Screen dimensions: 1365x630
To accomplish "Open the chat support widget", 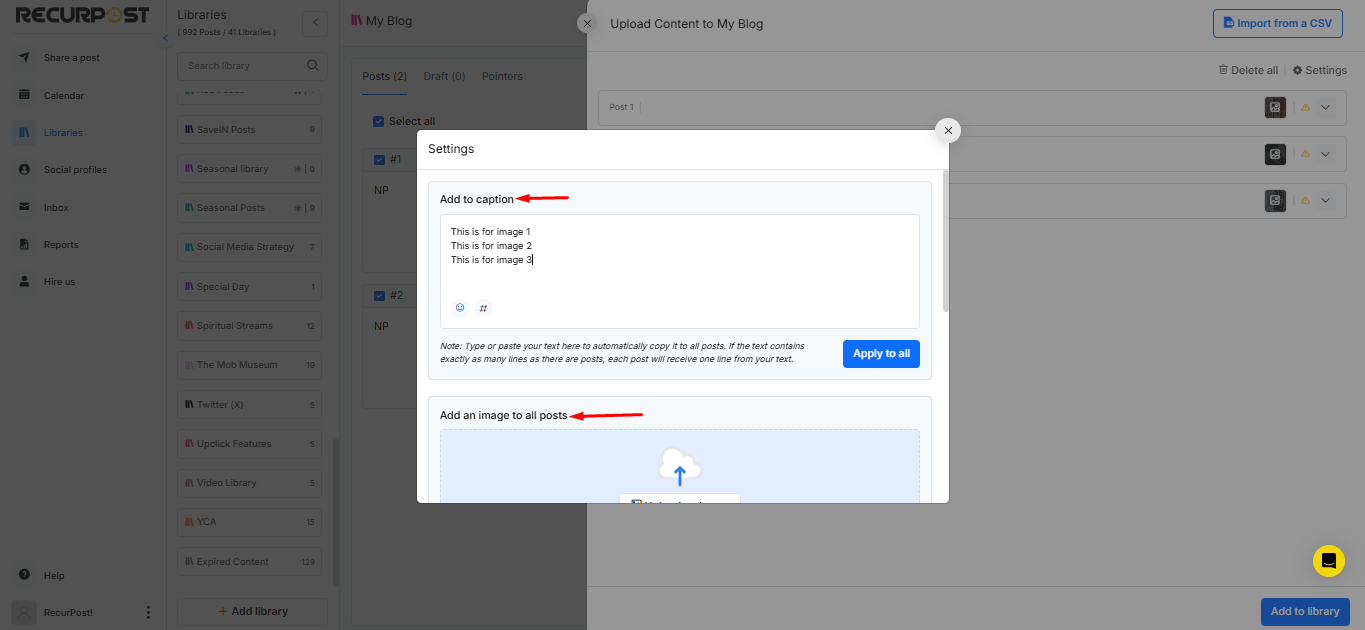I will [1329, 561].
